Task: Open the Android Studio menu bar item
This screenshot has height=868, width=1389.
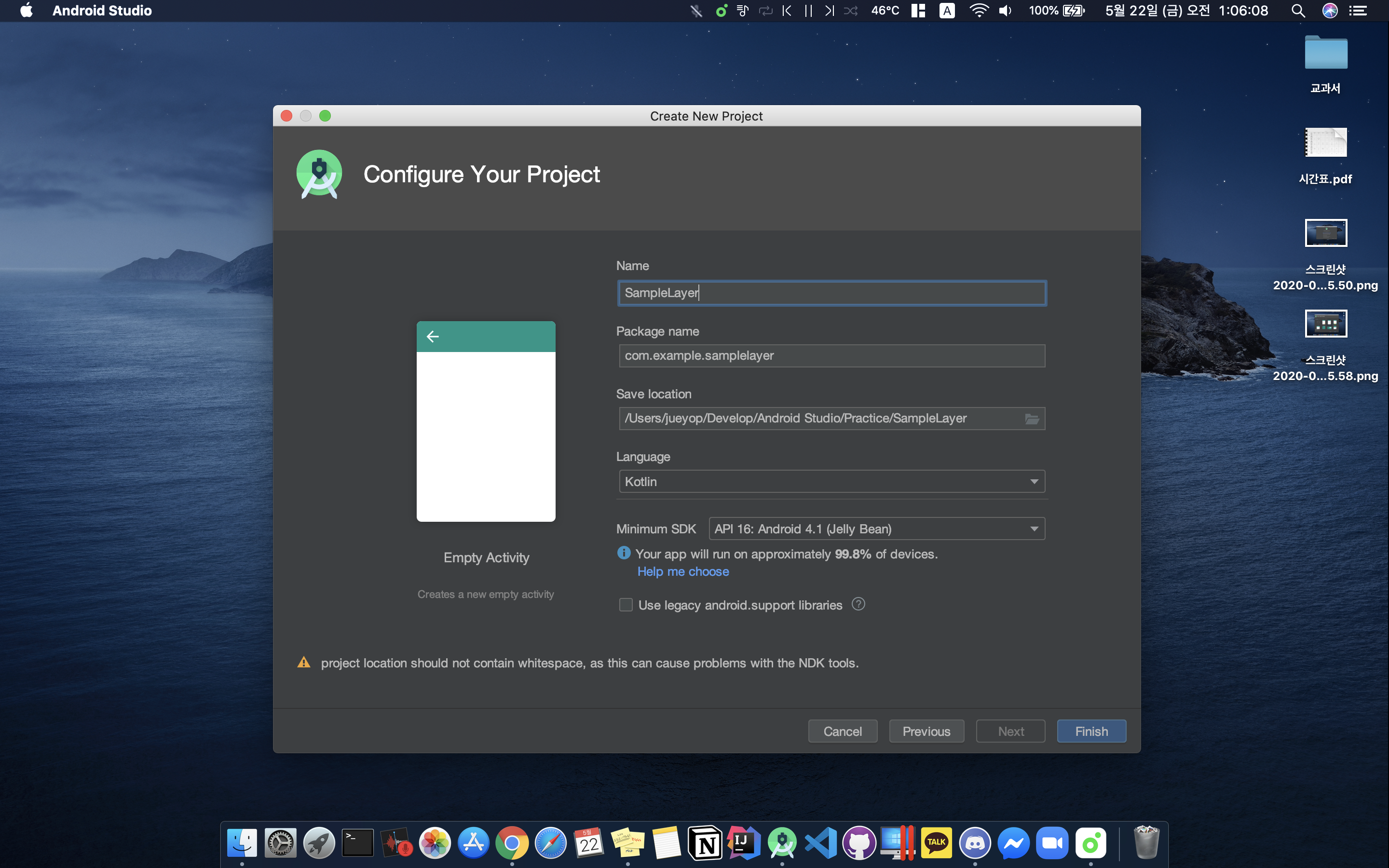Action: coord(102,10)
